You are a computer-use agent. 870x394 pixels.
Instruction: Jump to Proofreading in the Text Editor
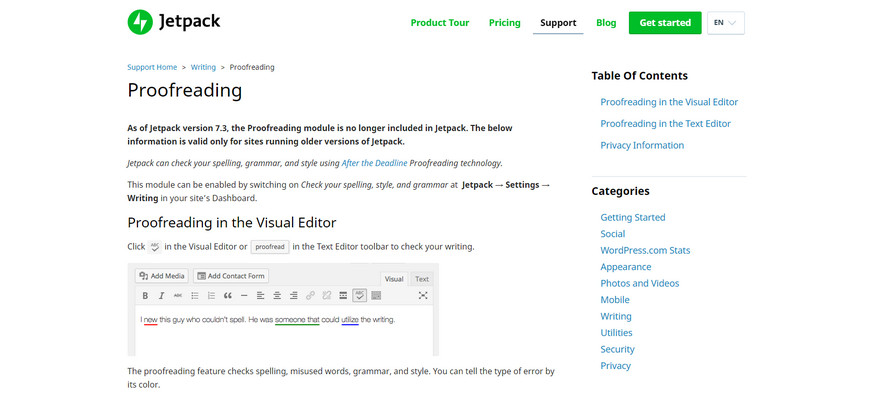click(665, 124)
